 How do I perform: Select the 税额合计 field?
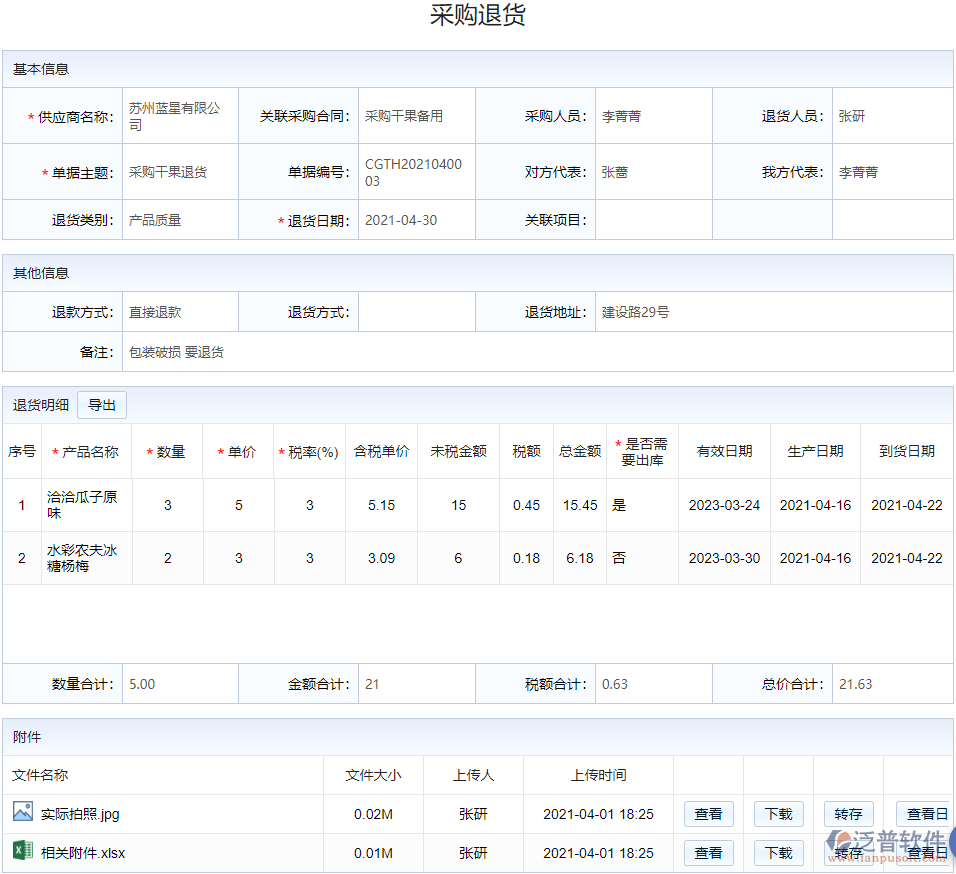[650, 683]
